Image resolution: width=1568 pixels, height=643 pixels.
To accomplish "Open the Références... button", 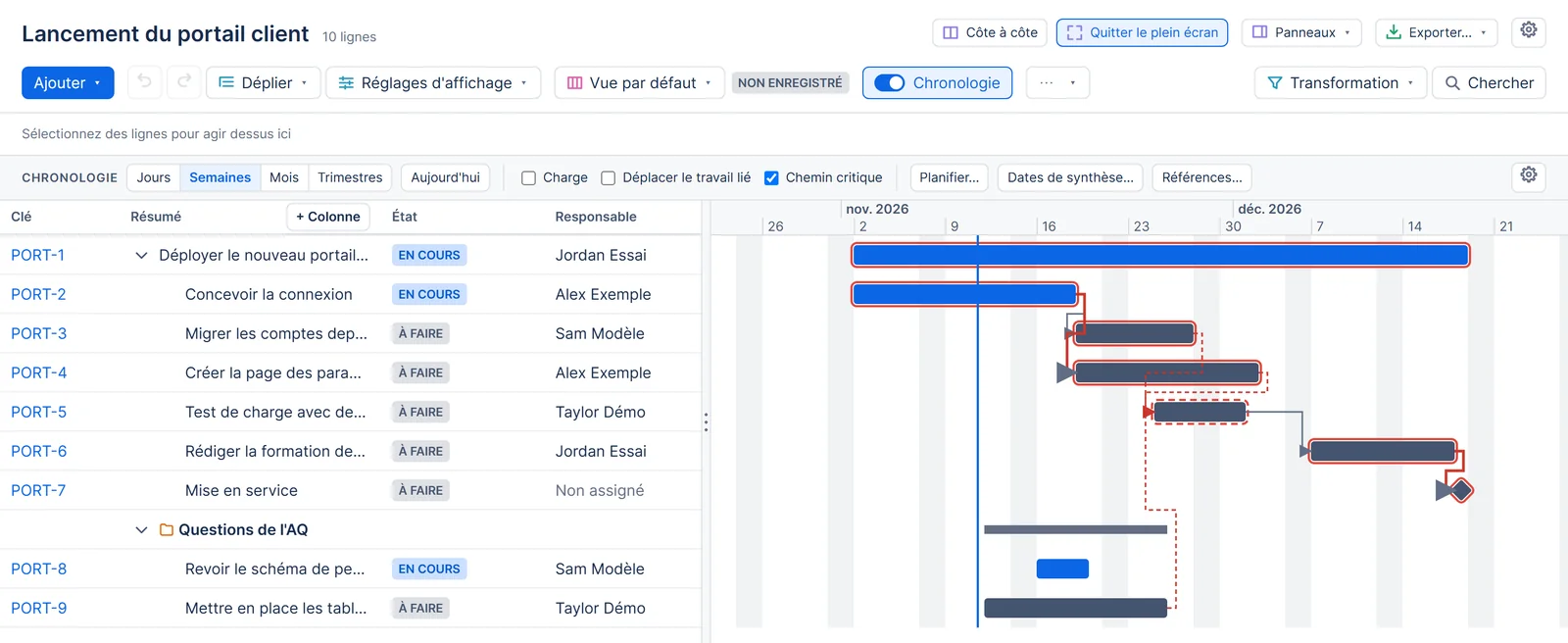I will coord(1201,177).
